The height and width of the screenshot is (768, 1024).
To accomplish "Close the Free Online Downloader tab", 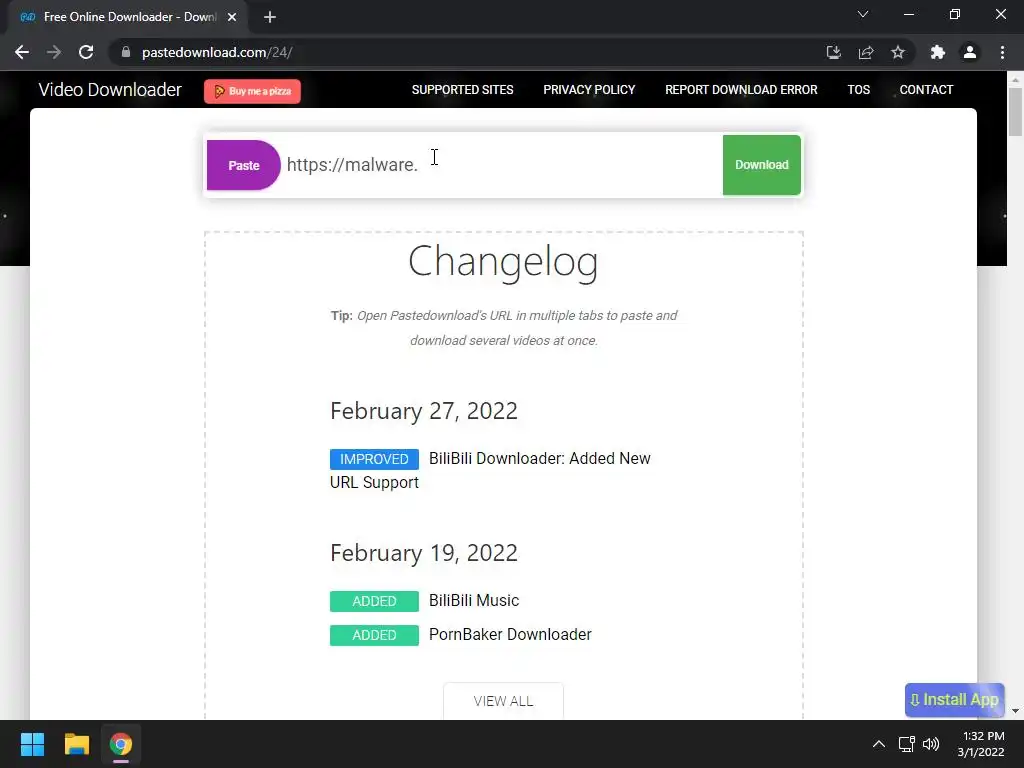I will click(232, 17).
